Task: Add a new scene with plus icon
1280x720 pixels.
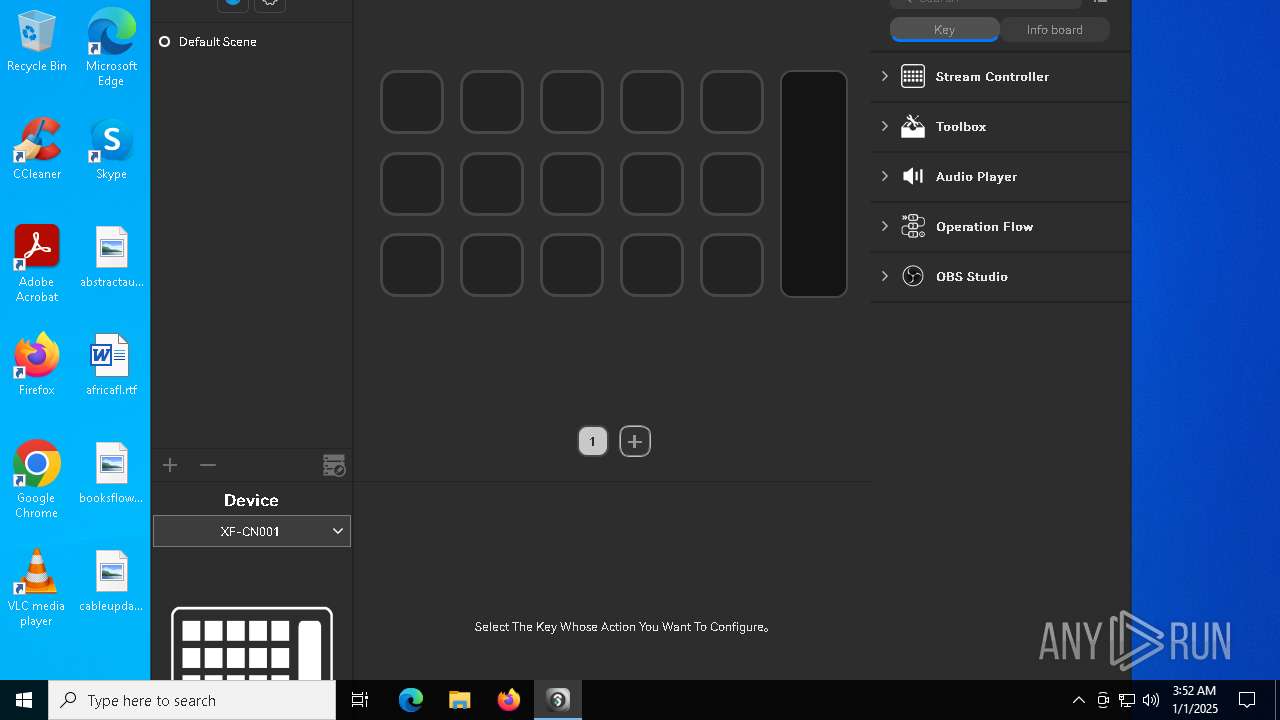Action: click(x=170, y=465)
